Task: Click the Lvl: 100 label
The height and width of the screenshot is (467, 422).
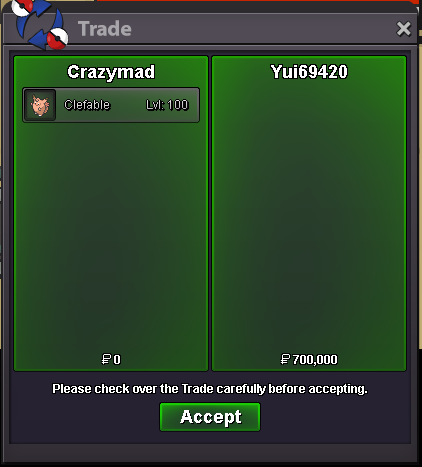Action: 167,105
